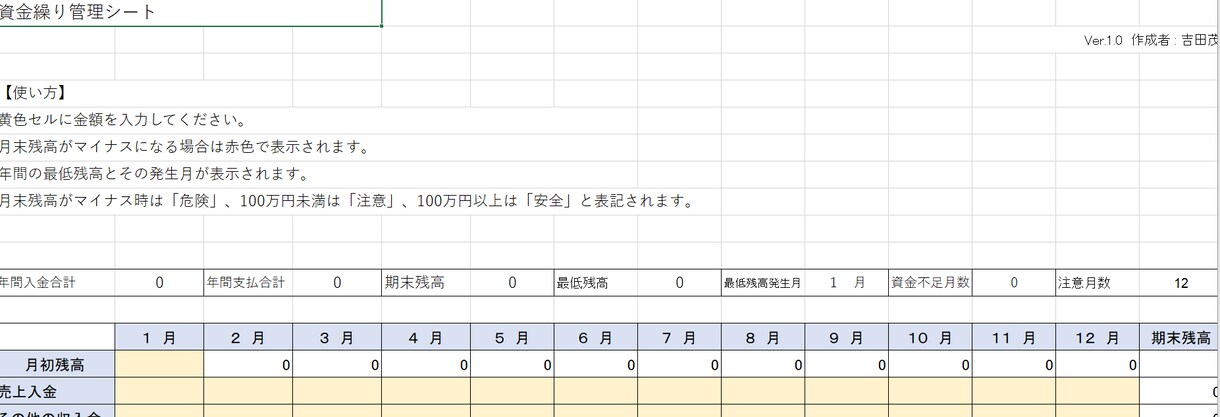Click the 年間支払合計 label

click(246, 283)
